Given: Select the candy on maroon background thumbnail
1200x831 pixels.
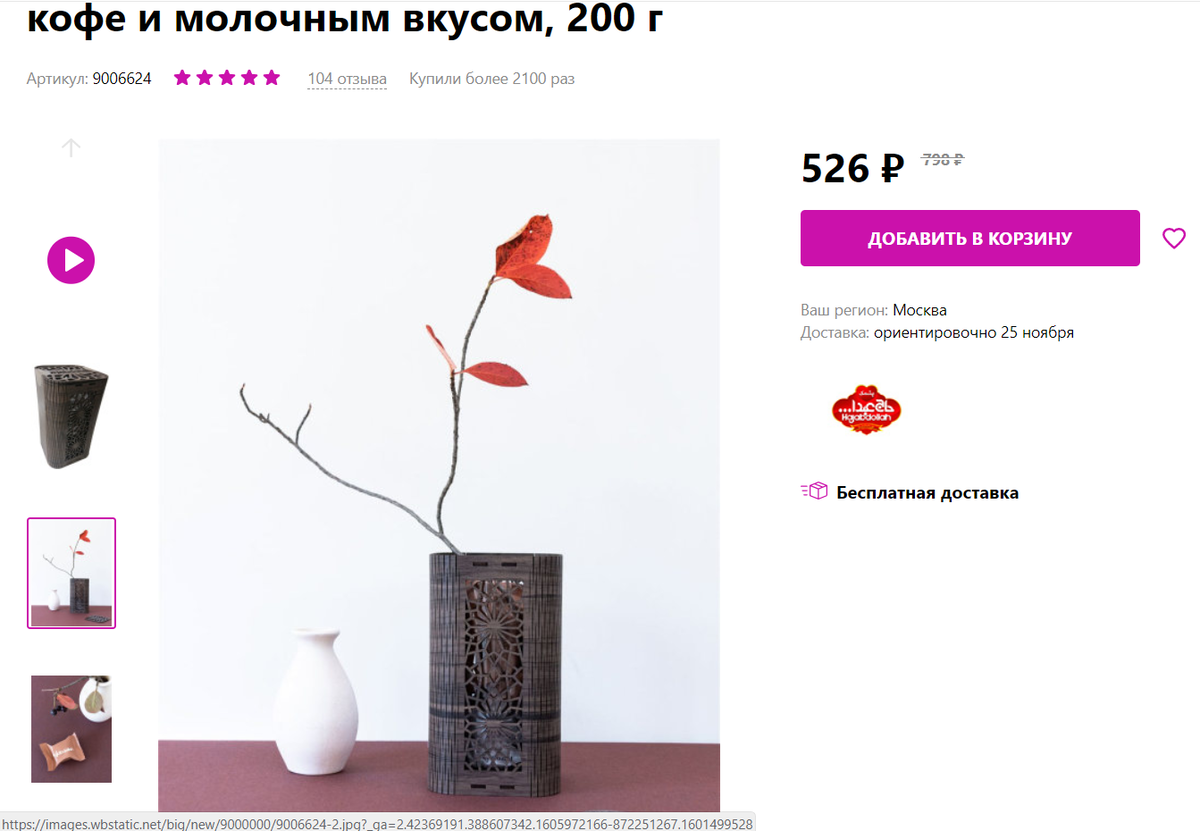Looking at the screenshot, I should coord(71,728).
